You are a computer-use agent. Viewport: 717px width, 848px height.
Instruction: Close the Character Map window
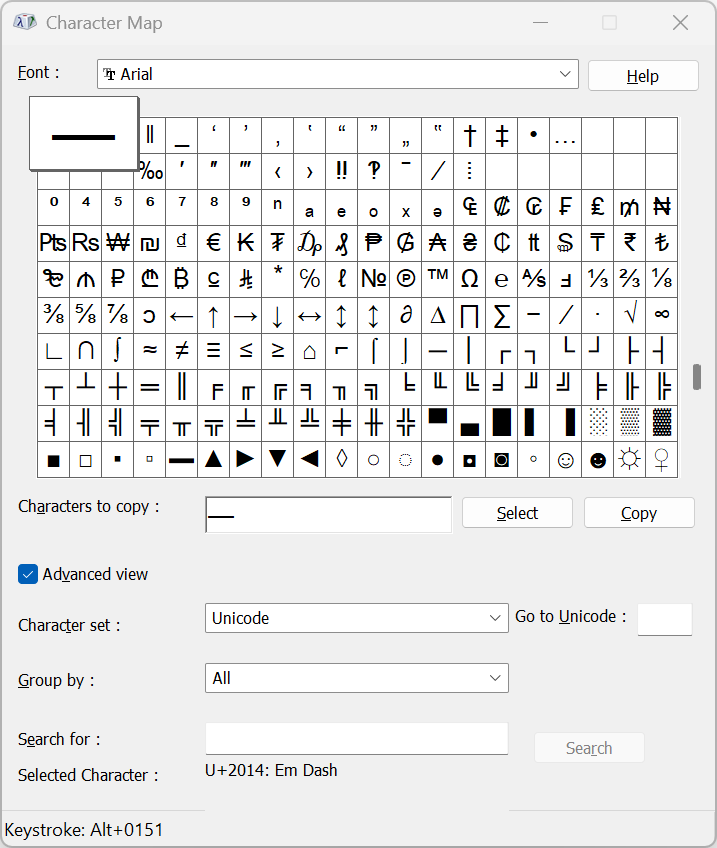(680, 23)
